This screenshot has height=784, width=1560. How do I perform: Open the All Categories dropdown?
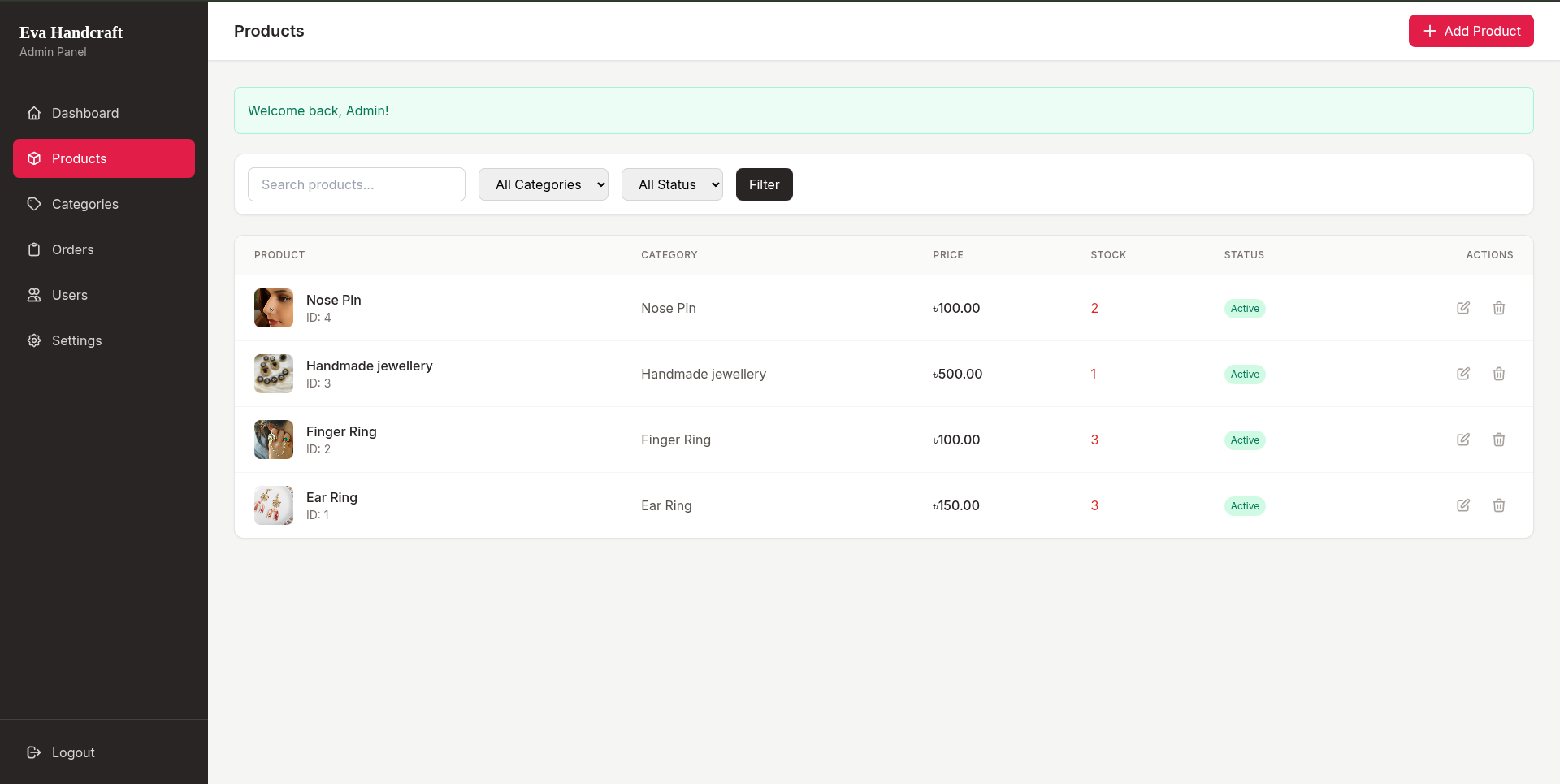click(543, 184)
